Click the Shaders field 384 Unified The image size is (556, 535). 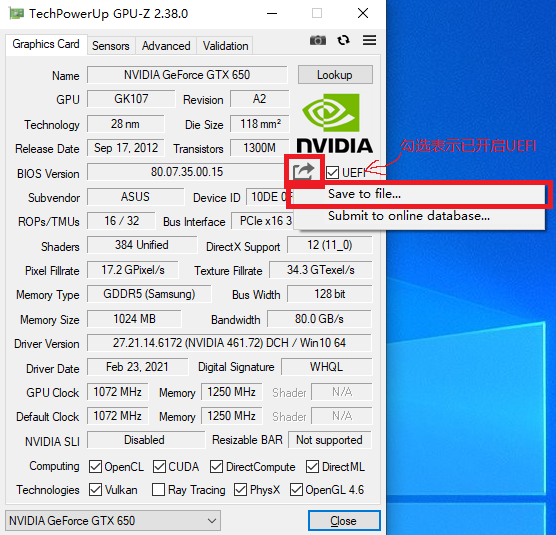[142, 245]
